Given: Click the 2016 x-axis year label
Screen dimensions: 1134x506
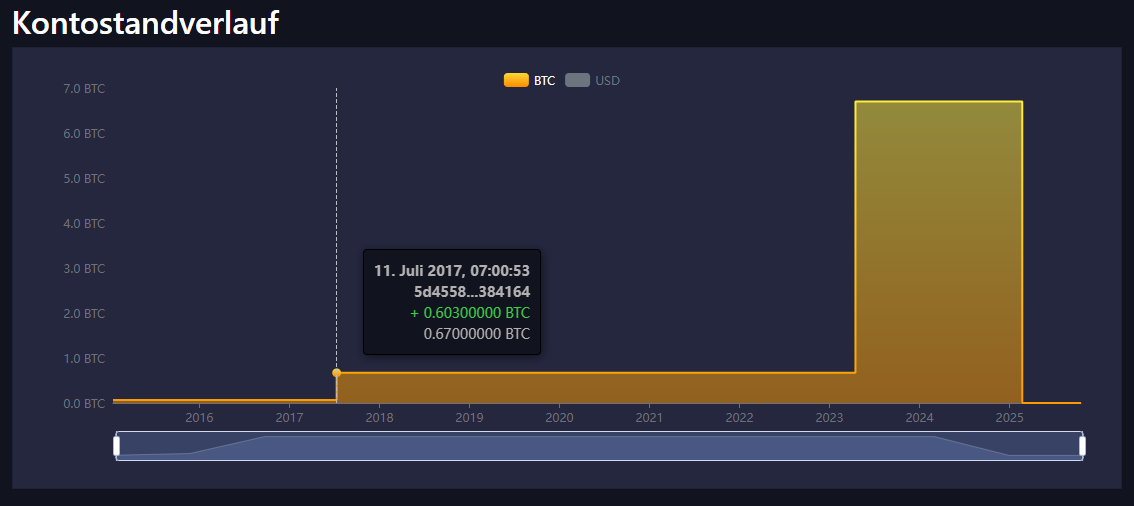Looking at the screenshot, I should 199,417.
